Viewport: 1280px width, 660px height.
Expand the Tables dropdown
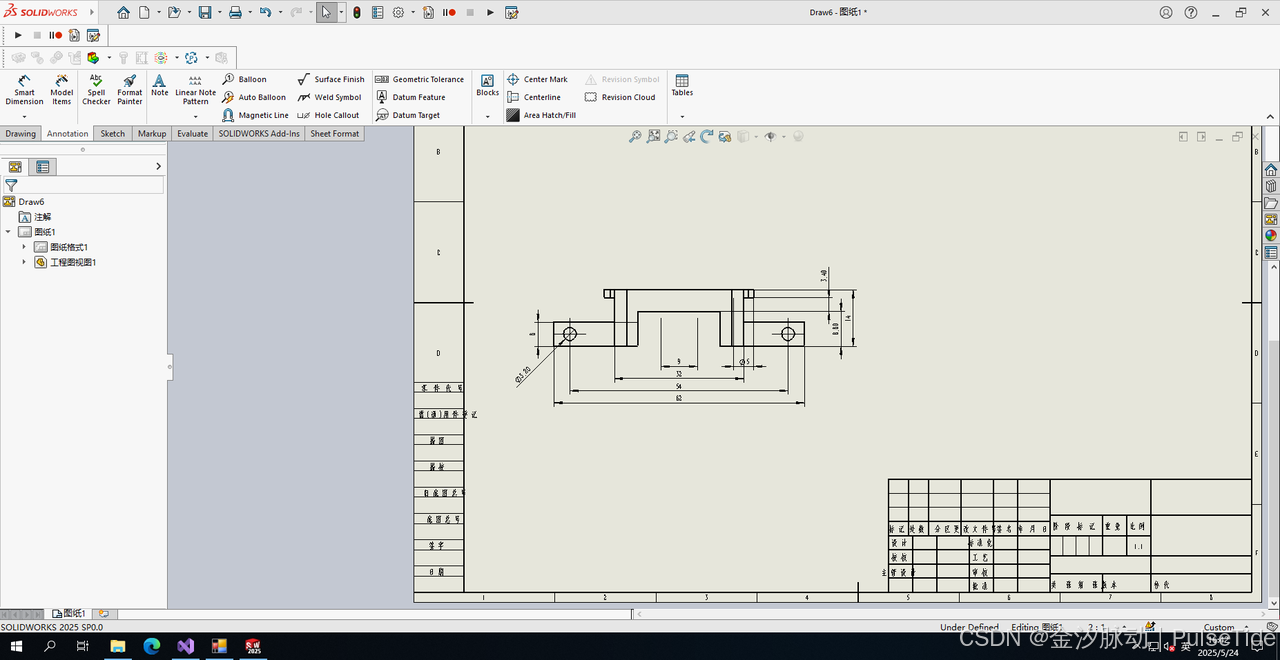[682, 116]
